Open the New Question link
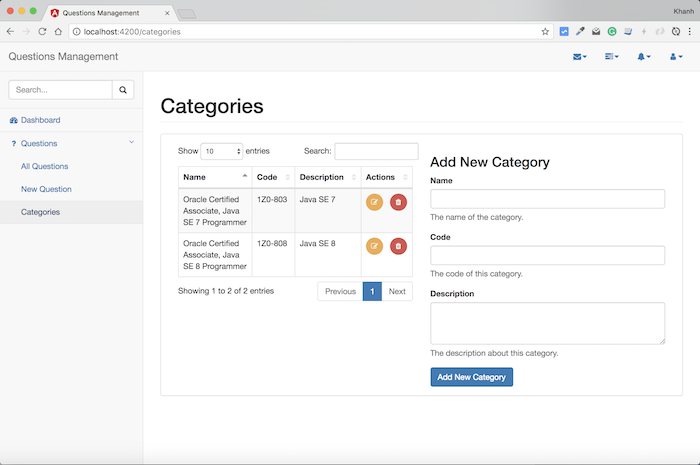This screenshot has width=700, height=465. tap(46, 189)
